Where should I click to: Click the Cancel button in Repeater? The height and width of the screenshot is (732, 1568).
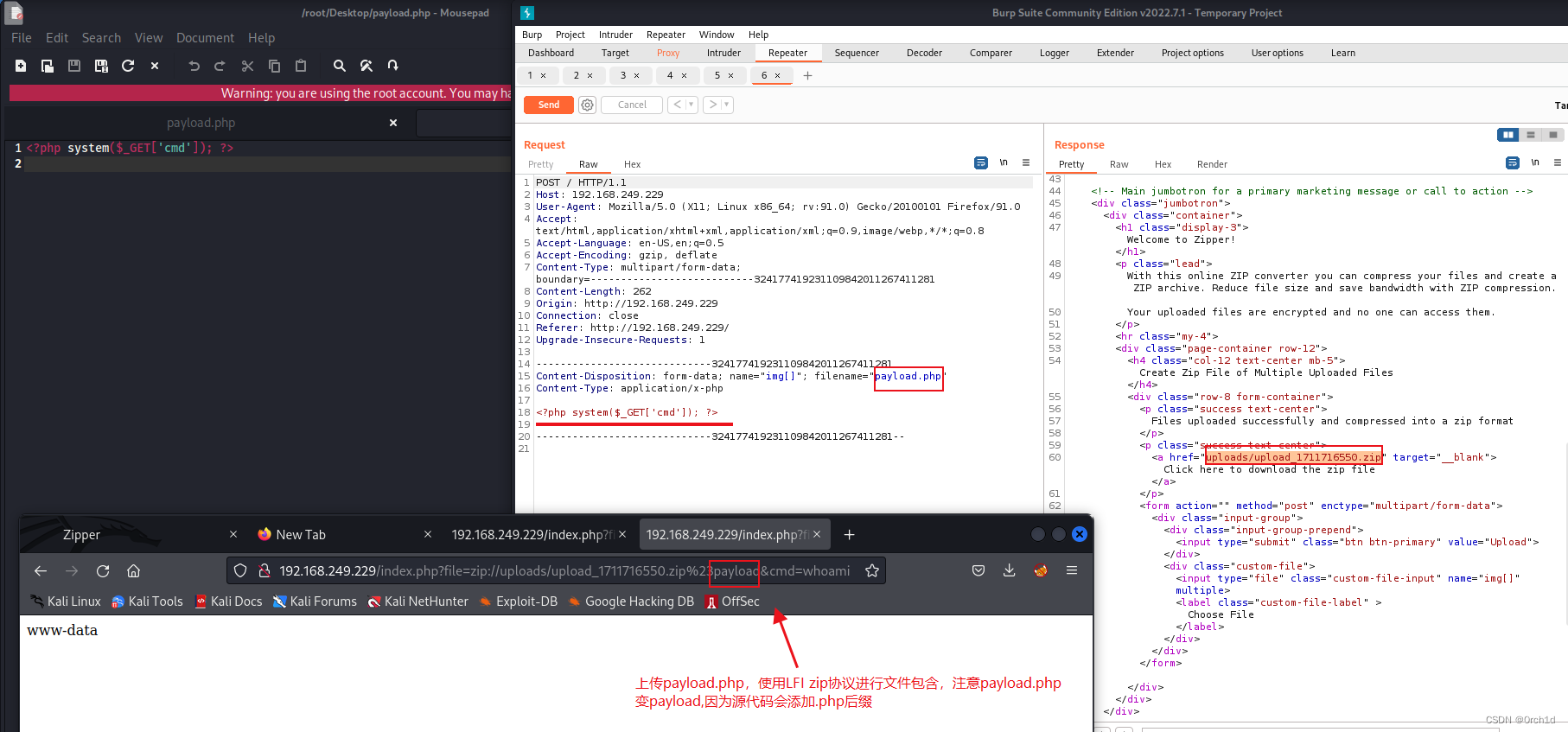(x=632, y=105)
